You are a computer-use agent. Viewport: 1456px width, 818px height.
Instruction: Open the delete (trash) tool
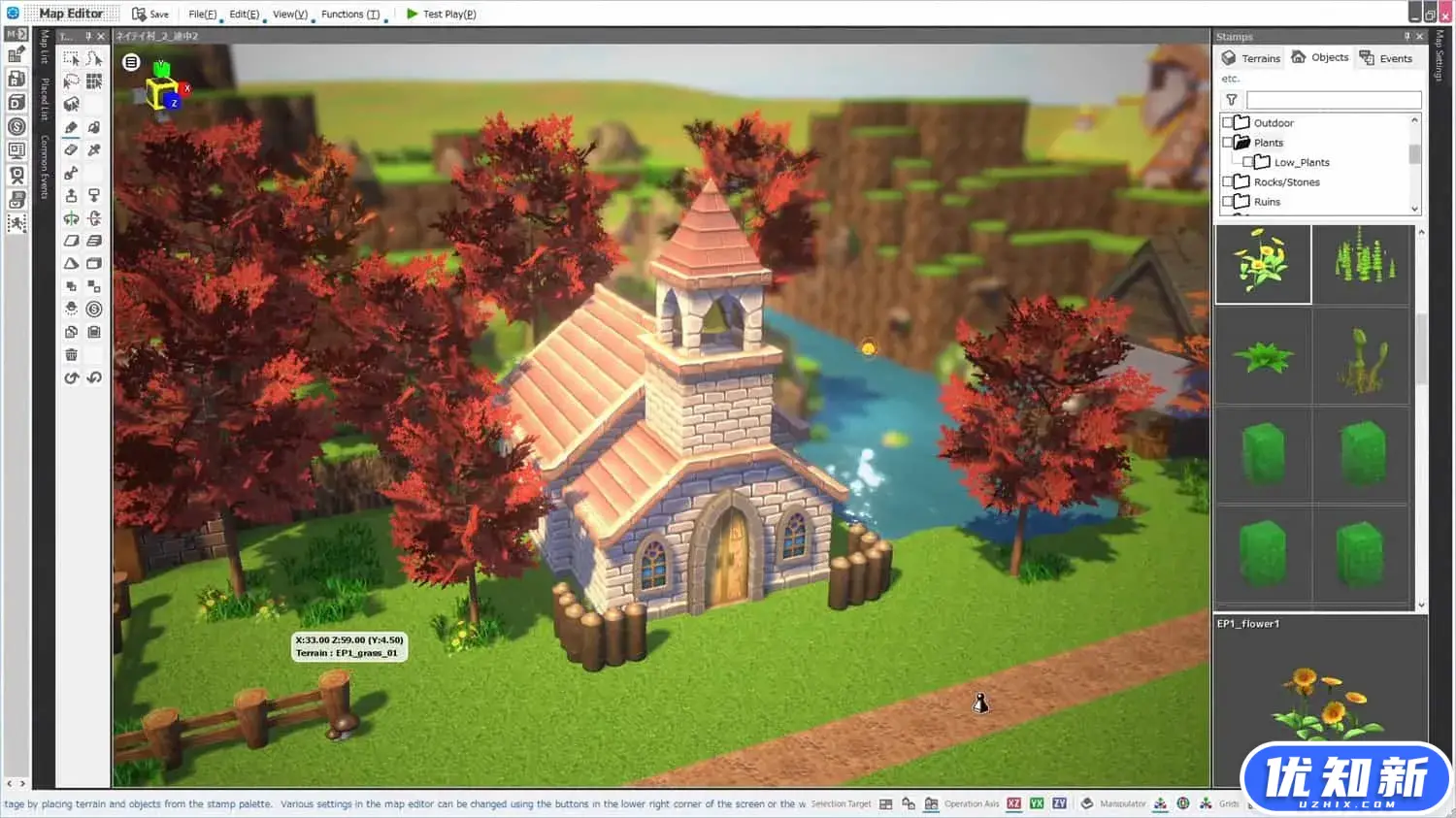click(71, 354)
